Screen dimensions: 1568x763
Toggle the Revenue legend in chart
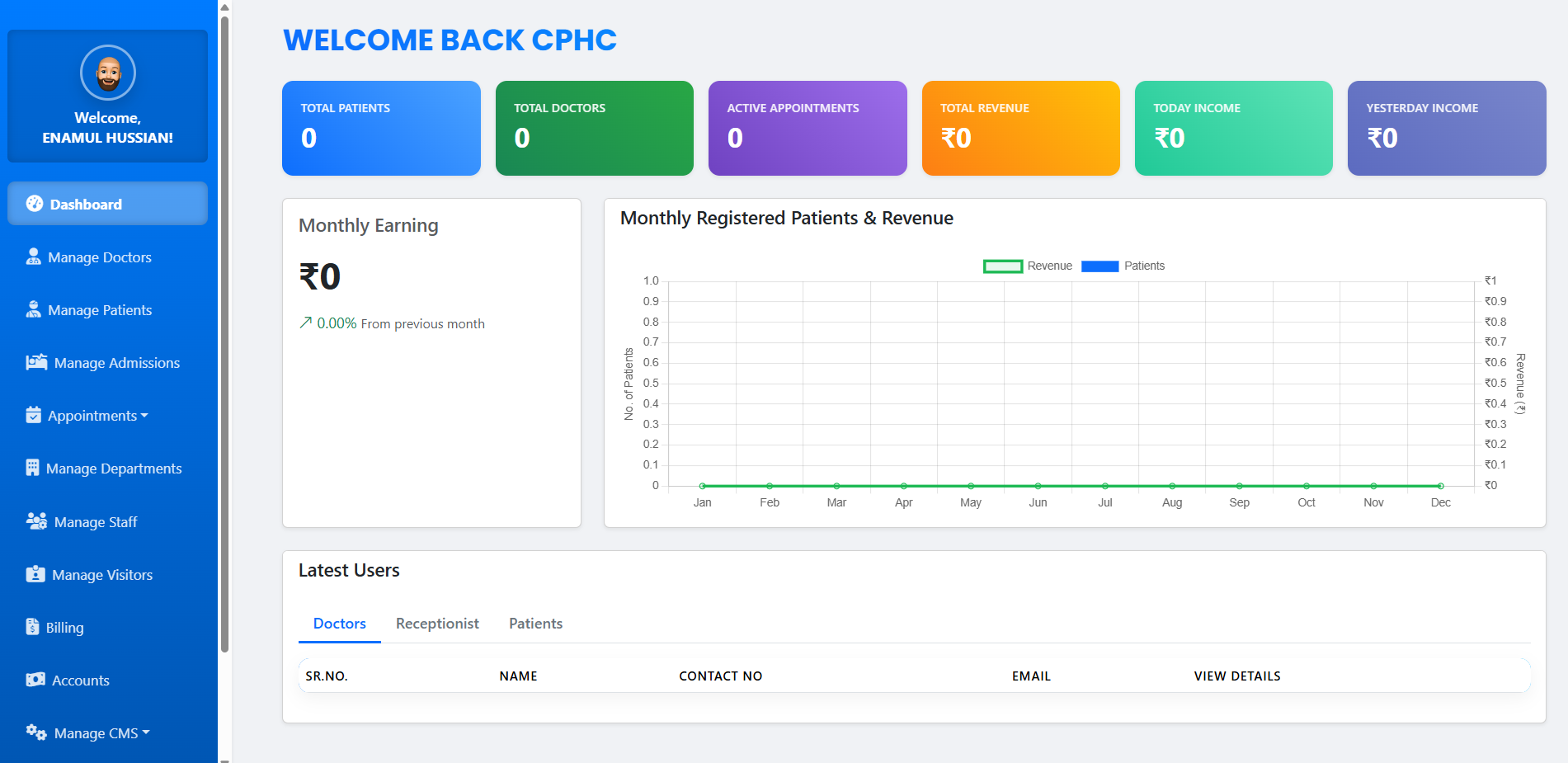coord(1028,266)
